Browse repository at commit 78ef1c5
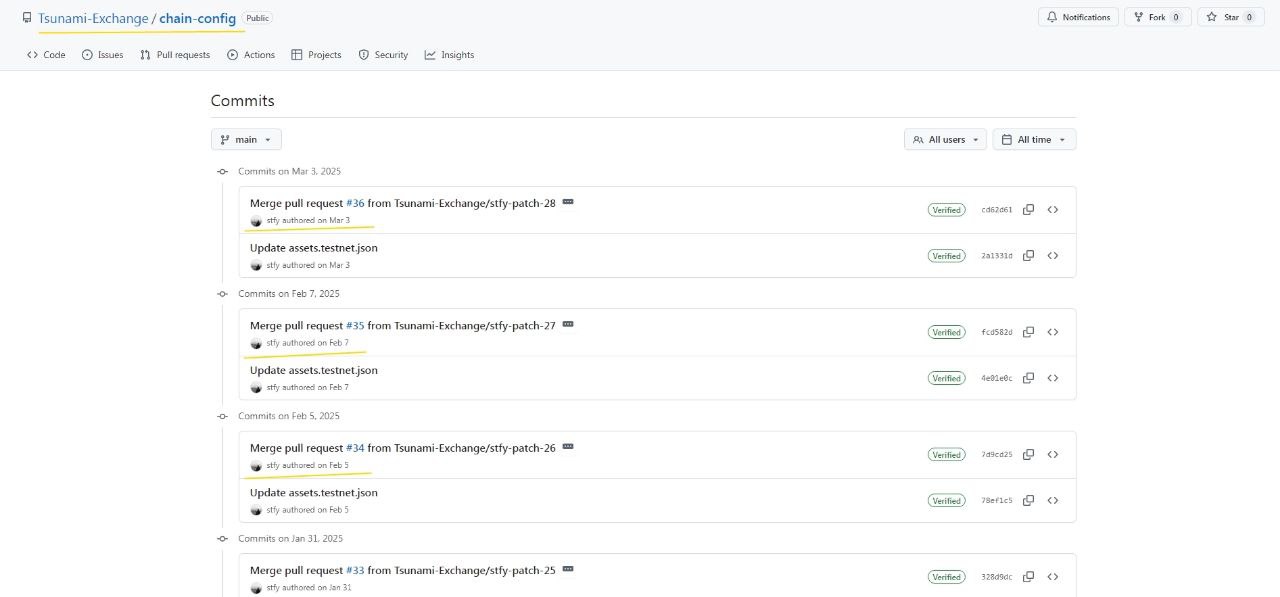 pos(1053,501)
